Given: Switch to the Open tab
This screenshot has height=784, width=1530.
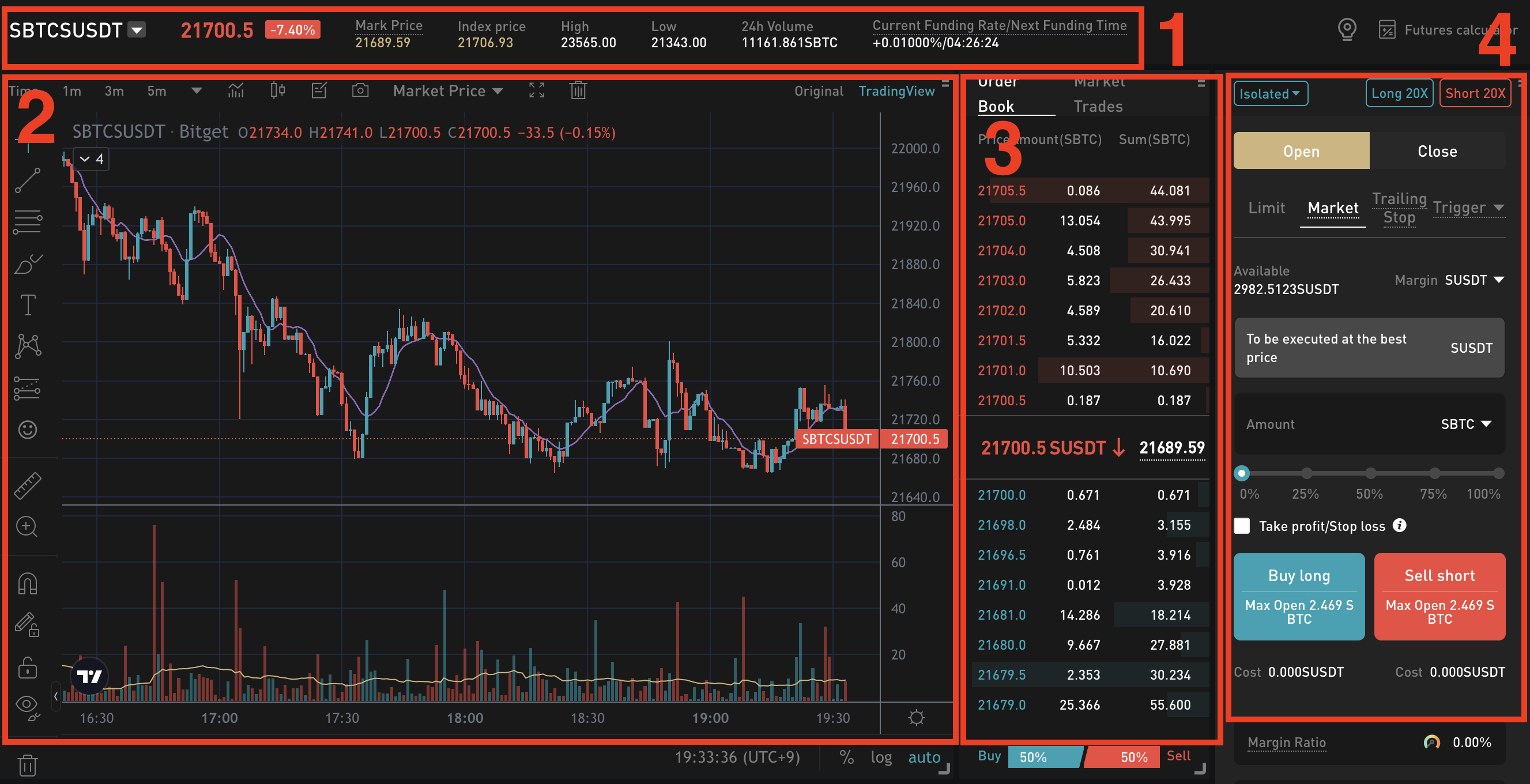Looking at the screenshot, I should click(1301, 151).
